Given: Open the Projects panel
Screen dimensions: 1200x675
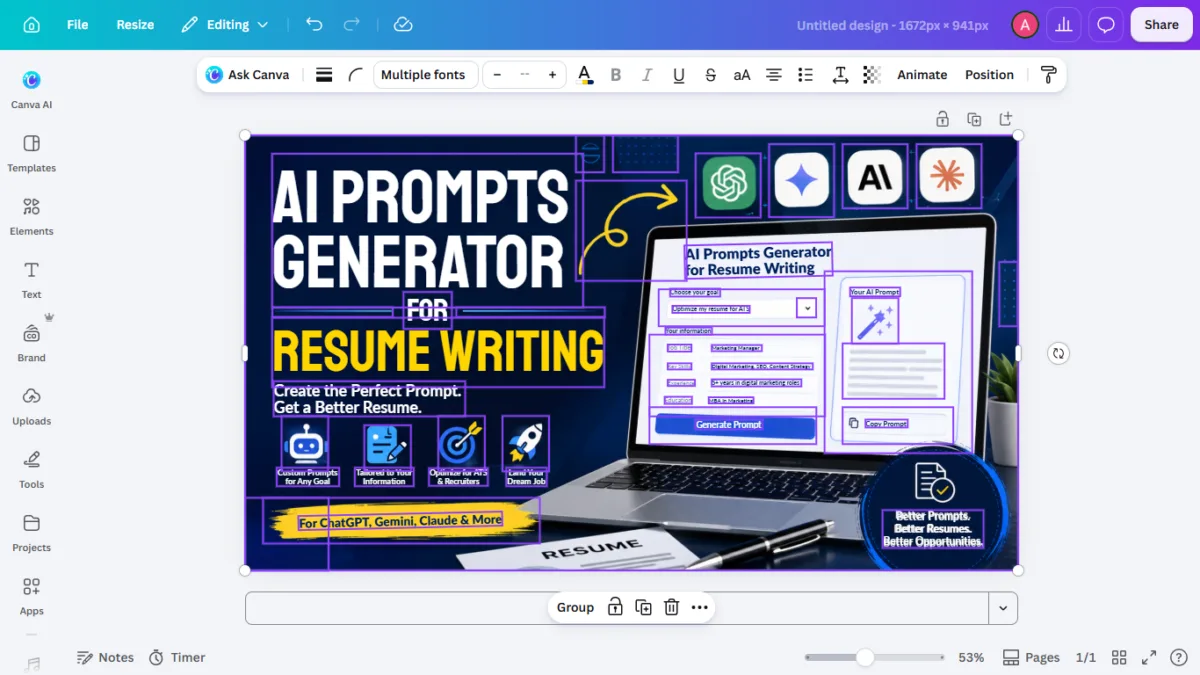Looking at the screenshot, I should (x=32, y=532).
